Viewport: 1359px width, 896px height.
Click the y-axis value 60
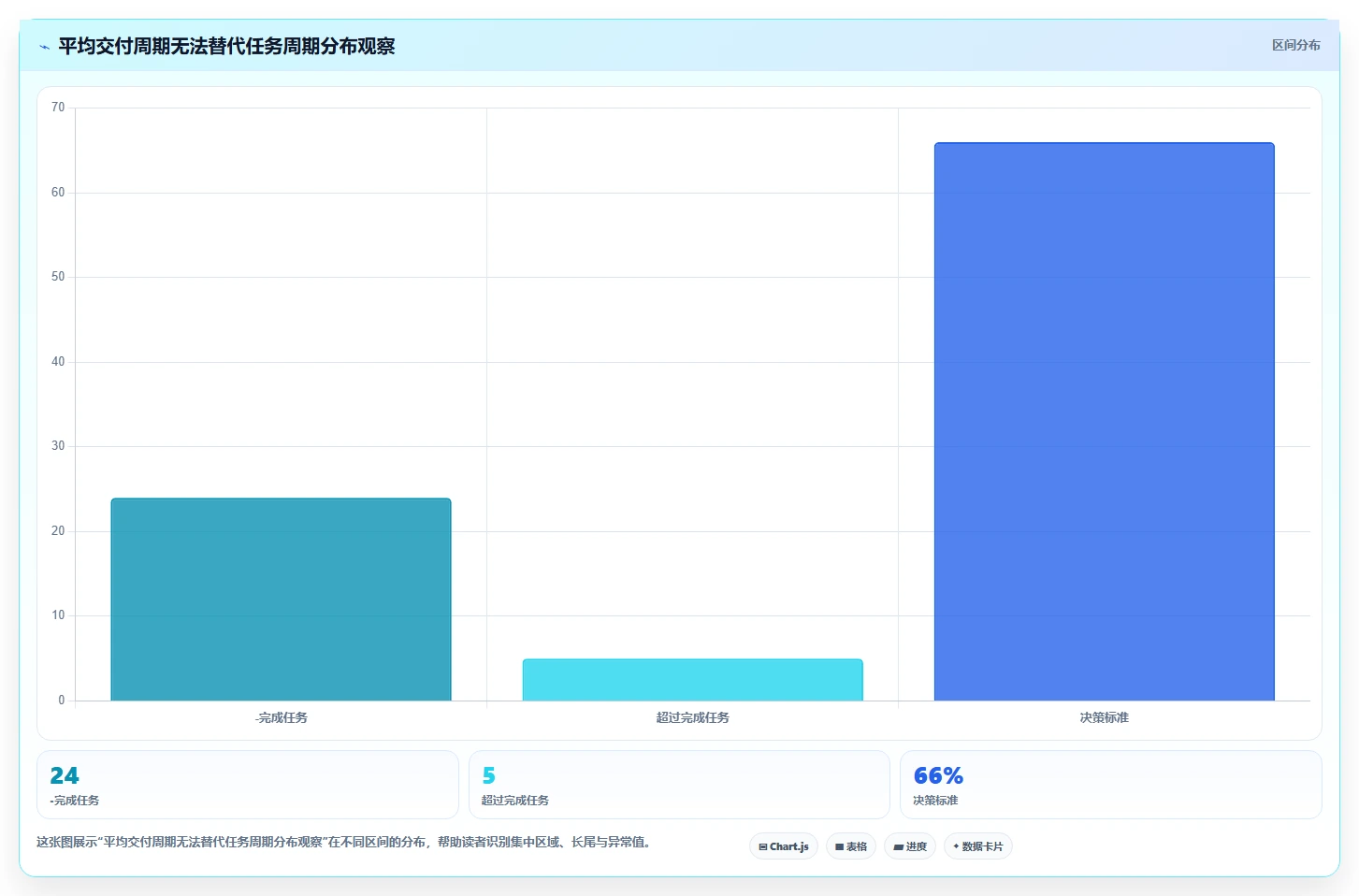(58, 193)
